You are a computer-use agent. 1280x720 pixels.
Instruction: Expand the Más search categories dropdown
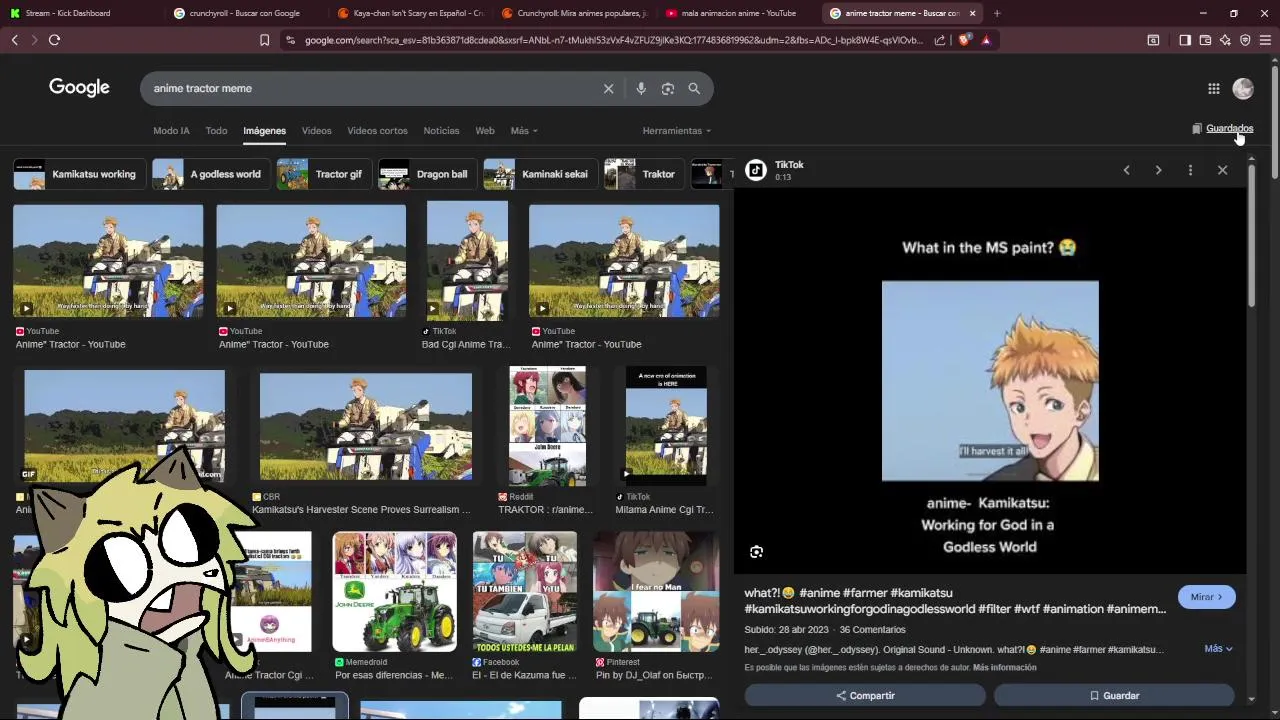tap(524, 131)
